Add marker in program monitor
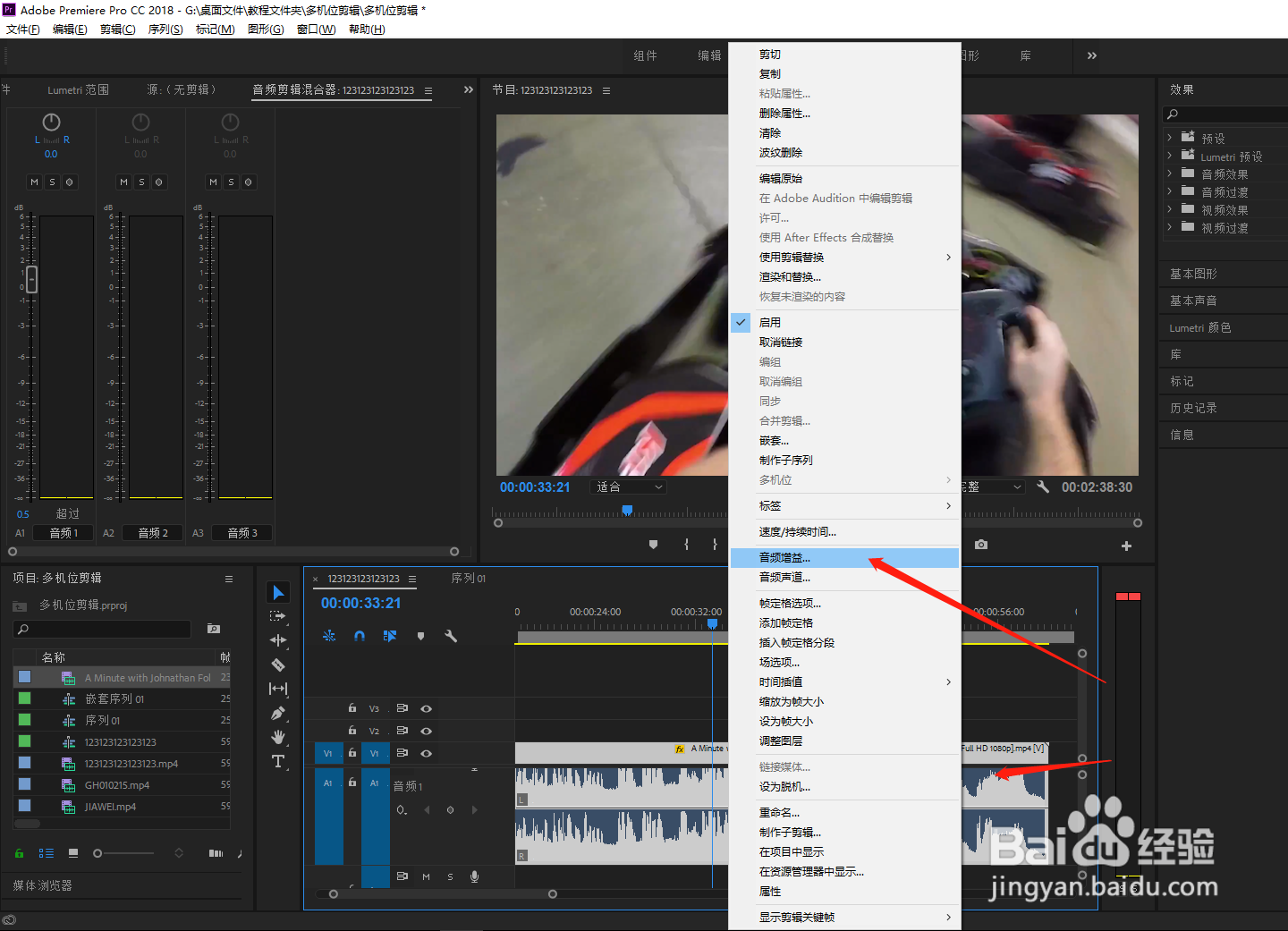This screenshot has height=931, width=1288. 653,544
